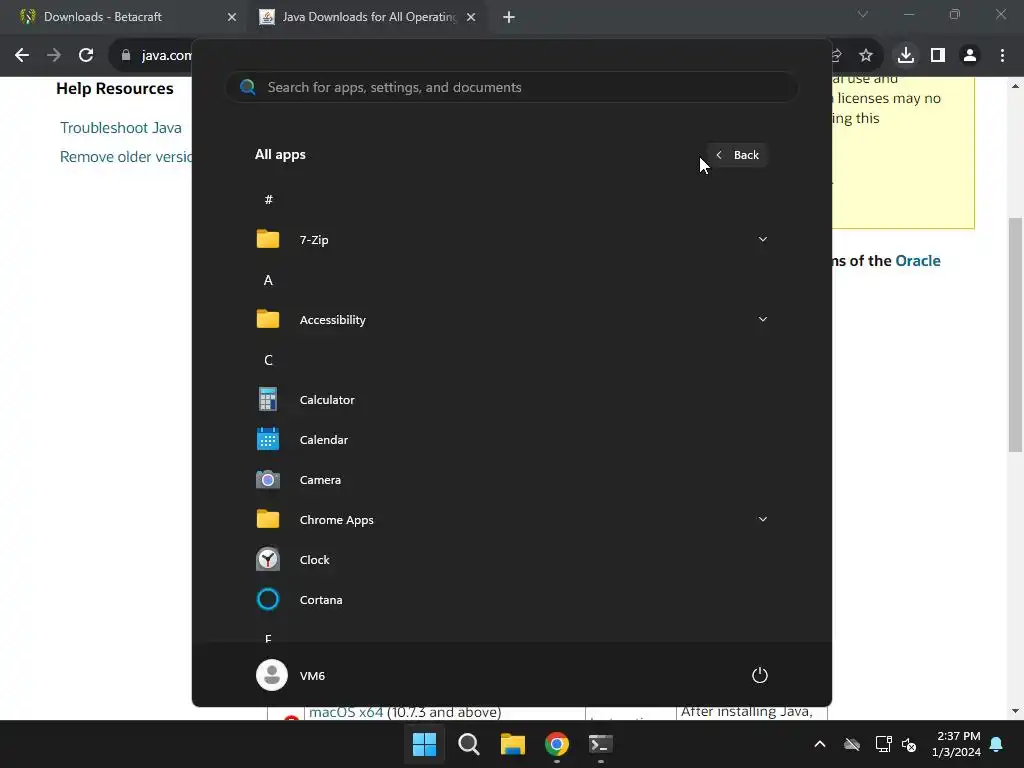Viewport: 1024px width, 768px height.
Task: Open the Calculator app
Action: coord(511,400)
